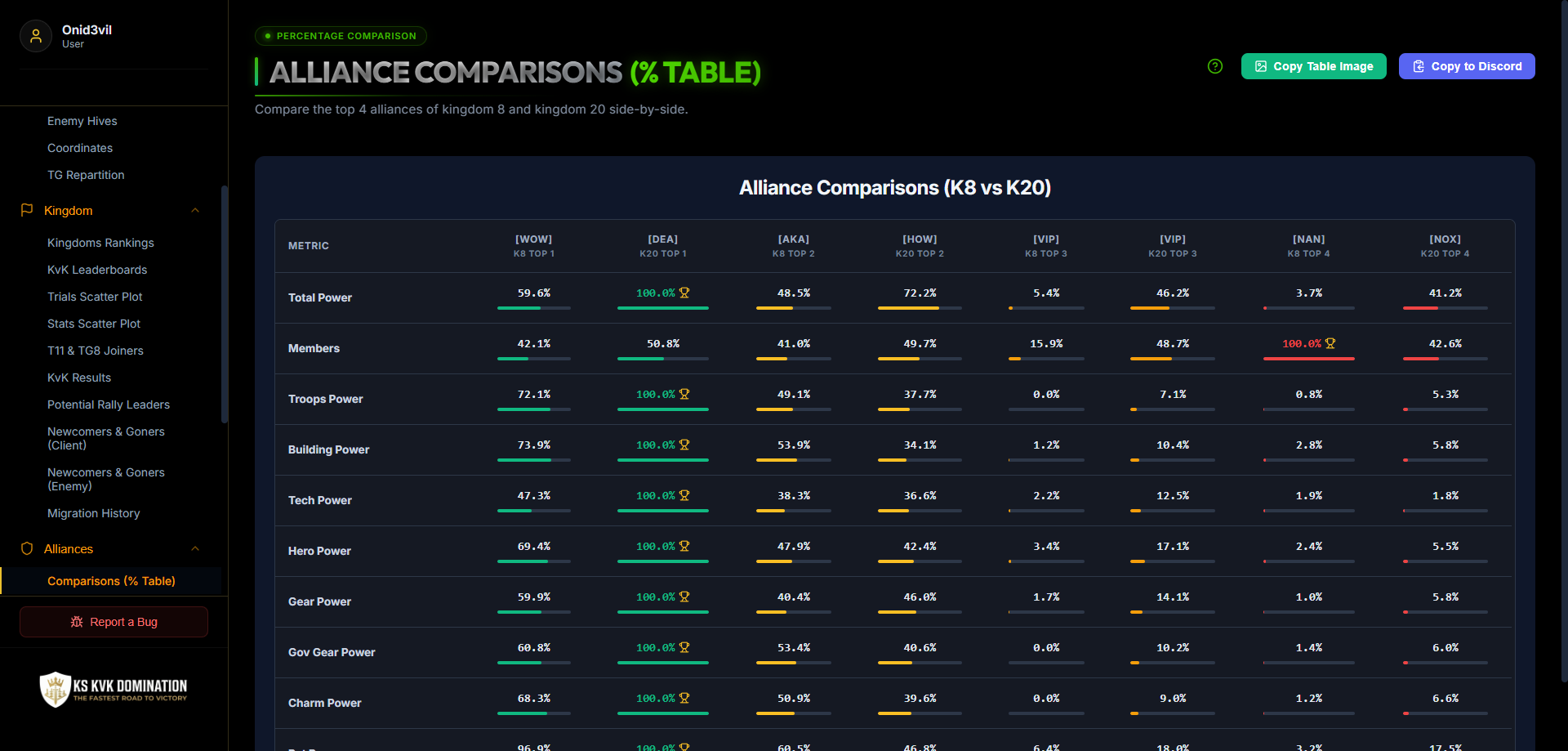Viewport: 1568px width, 751px height.
Task: Click trophy icon beside NAN Members 100%
Action: 1330,343
